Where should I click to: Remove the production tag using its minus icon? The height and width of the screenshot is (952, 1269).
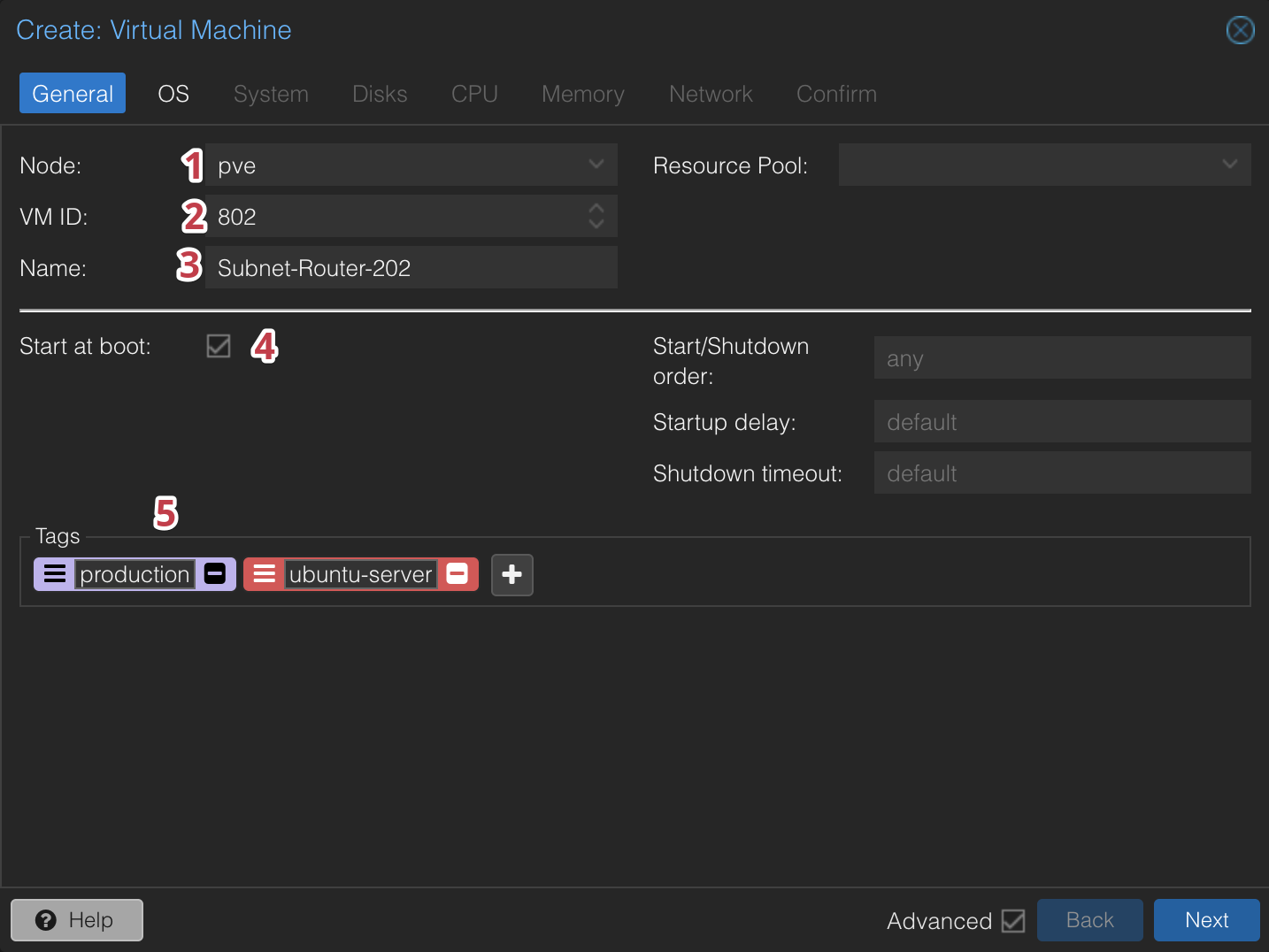pyautogui.click(x=214, y=573)
